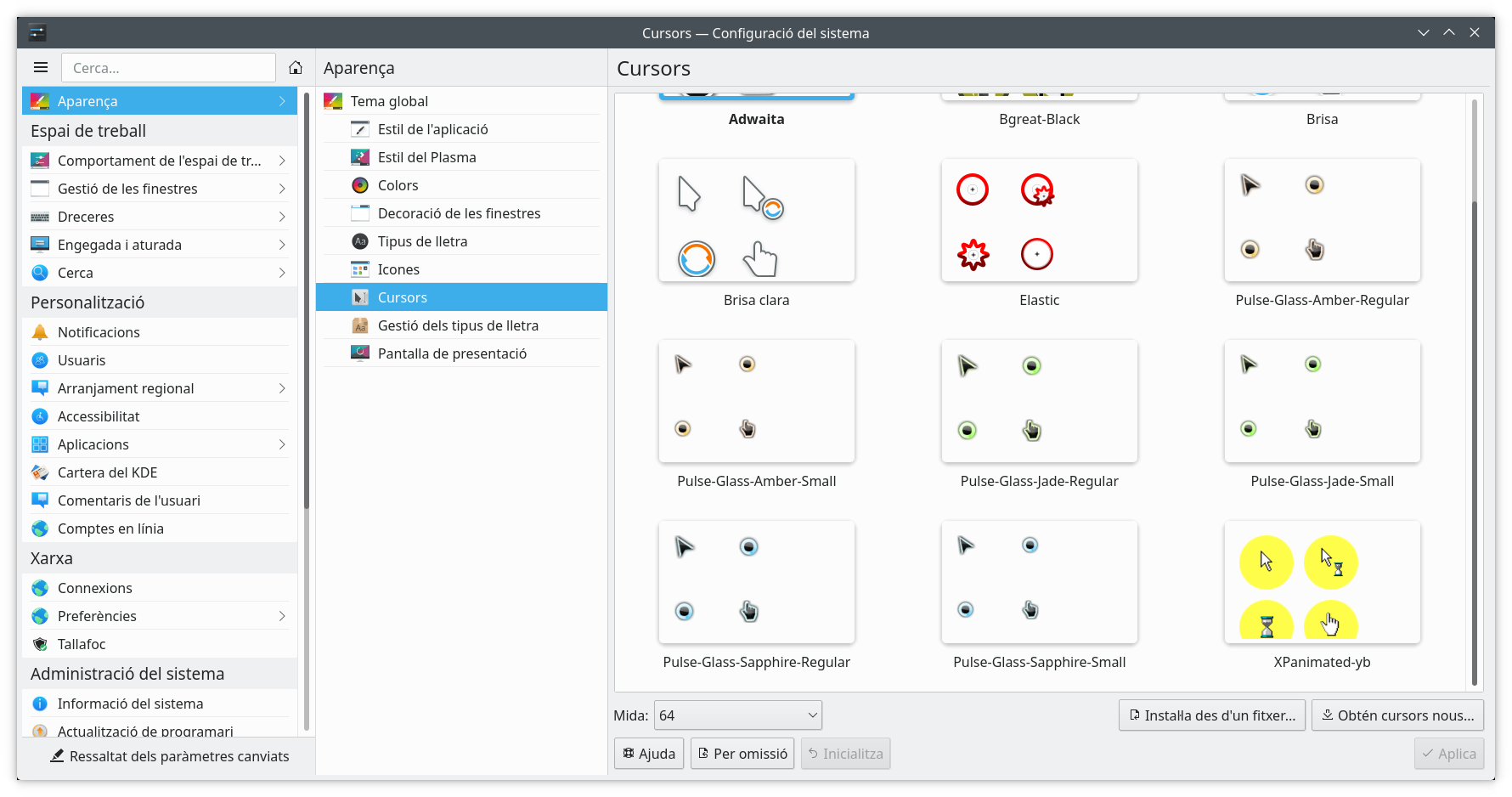Click the home icon next to search
The image size is (1512, 797).
[x=296, y=67]
